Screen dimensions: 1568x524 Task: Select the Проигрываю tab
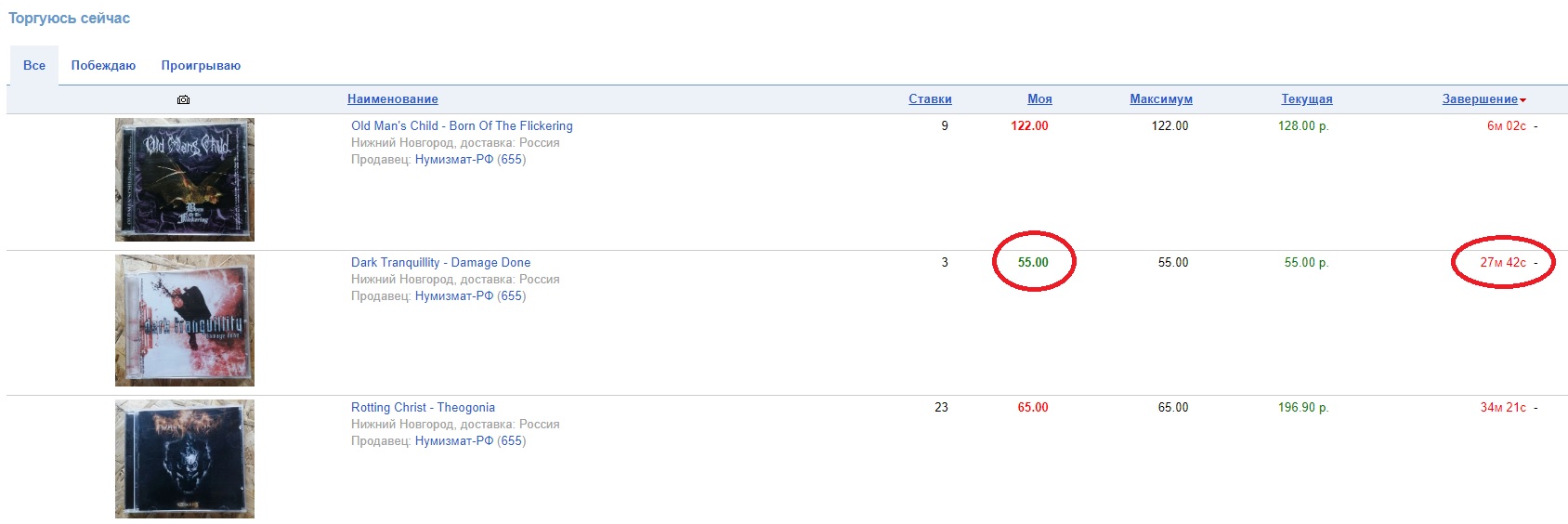tap(201, 66)
